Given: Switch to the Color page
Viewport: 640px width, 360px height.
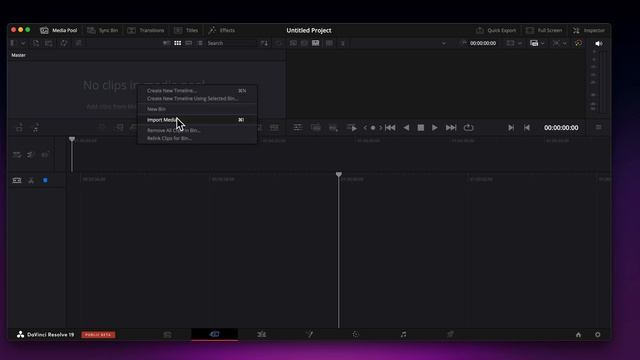Looking at the screenshot, I should point(356,334).
